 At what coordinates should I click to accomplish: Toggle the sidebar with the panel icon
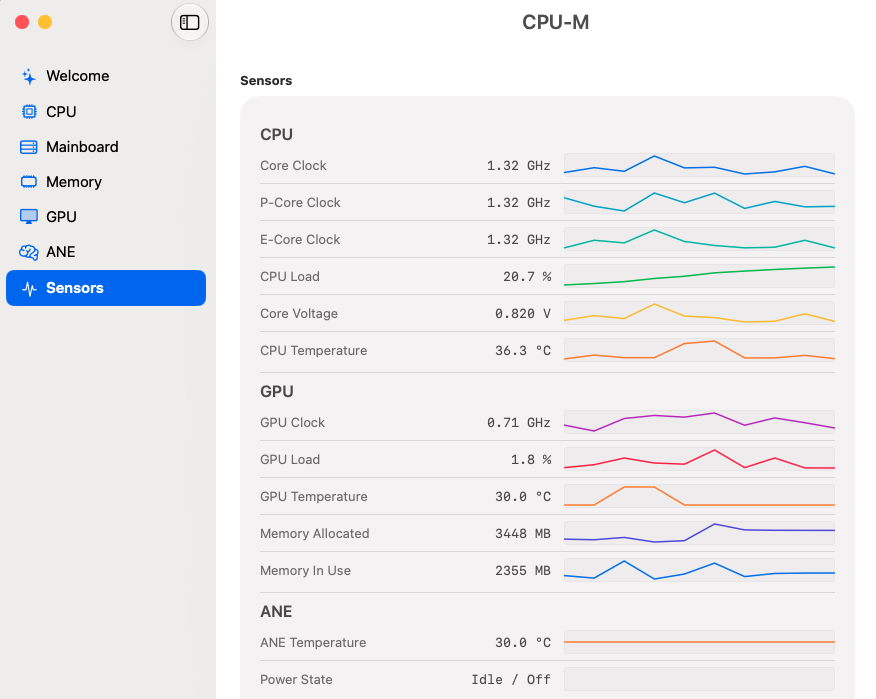[x=189, y=22]
